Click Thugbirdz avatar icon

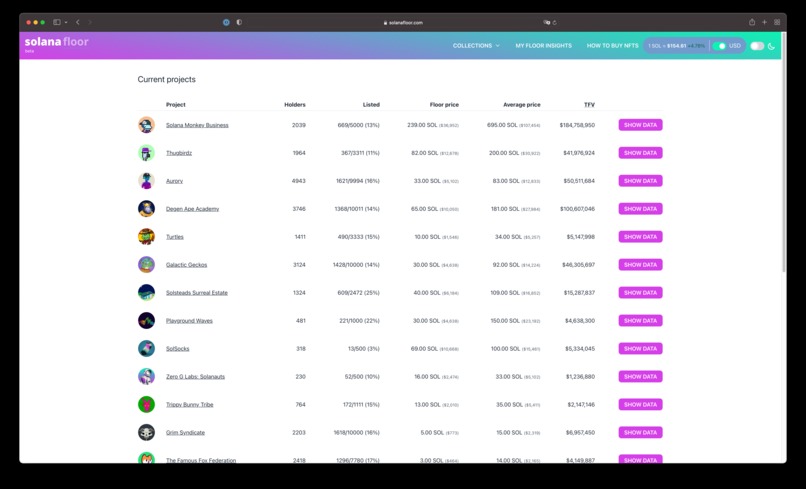click(x=146, y=153)
